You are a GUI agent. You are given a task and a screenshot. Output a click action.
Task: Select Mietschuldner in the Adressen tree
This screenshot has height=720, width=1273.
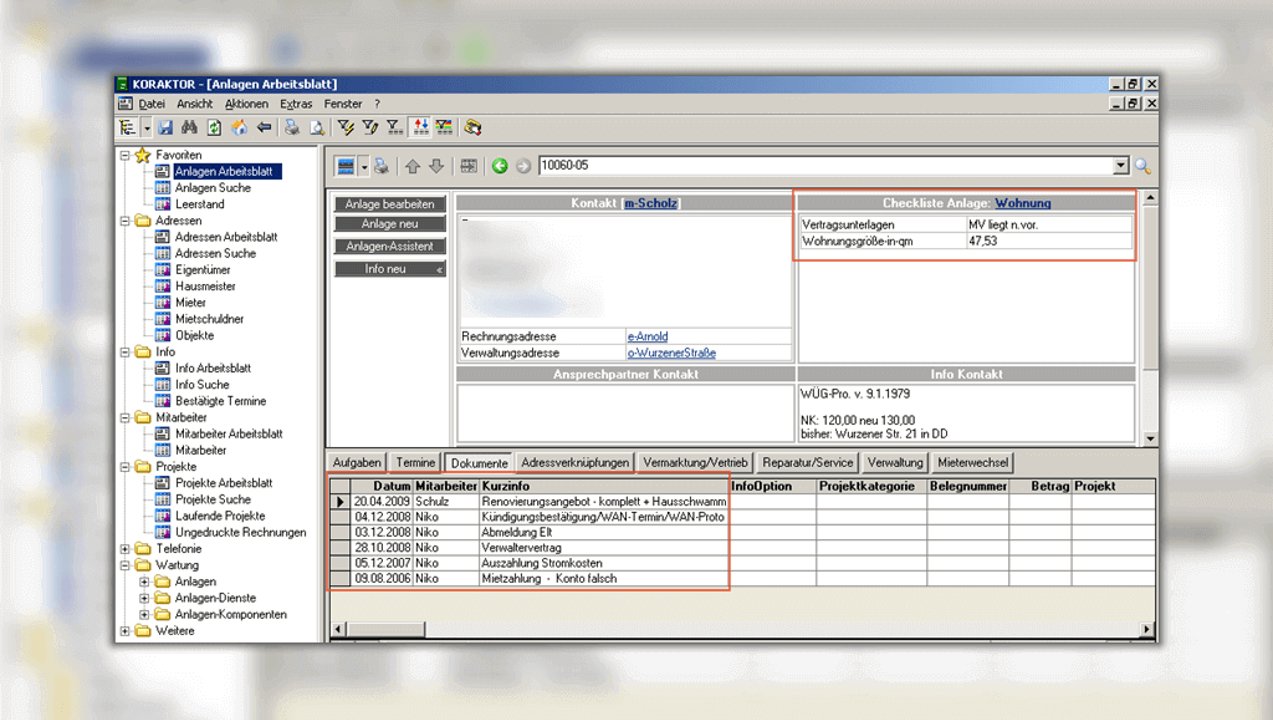coord(209,319)
